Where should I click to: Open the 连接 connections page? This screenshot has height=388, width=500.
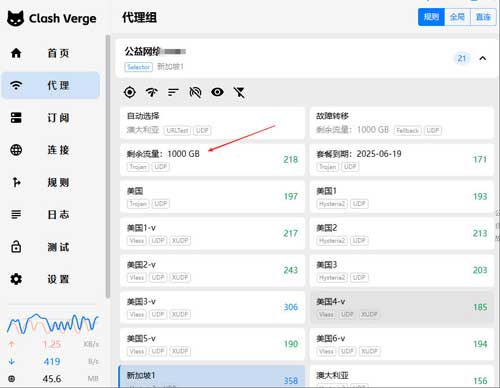51,150
